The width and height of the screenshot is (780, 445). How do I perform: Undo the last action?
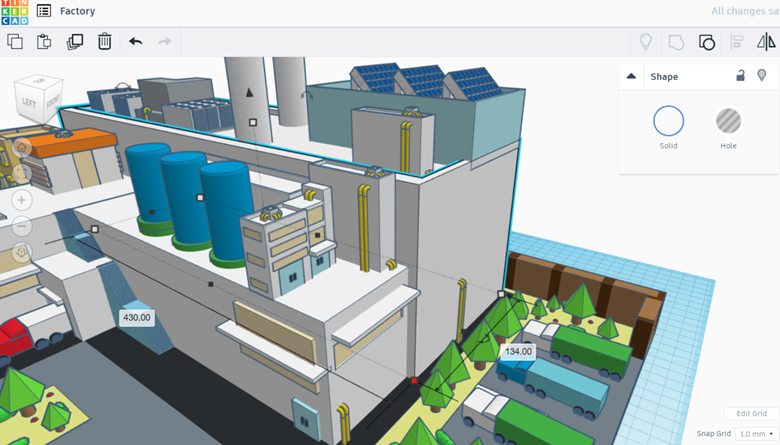point(135,42)
